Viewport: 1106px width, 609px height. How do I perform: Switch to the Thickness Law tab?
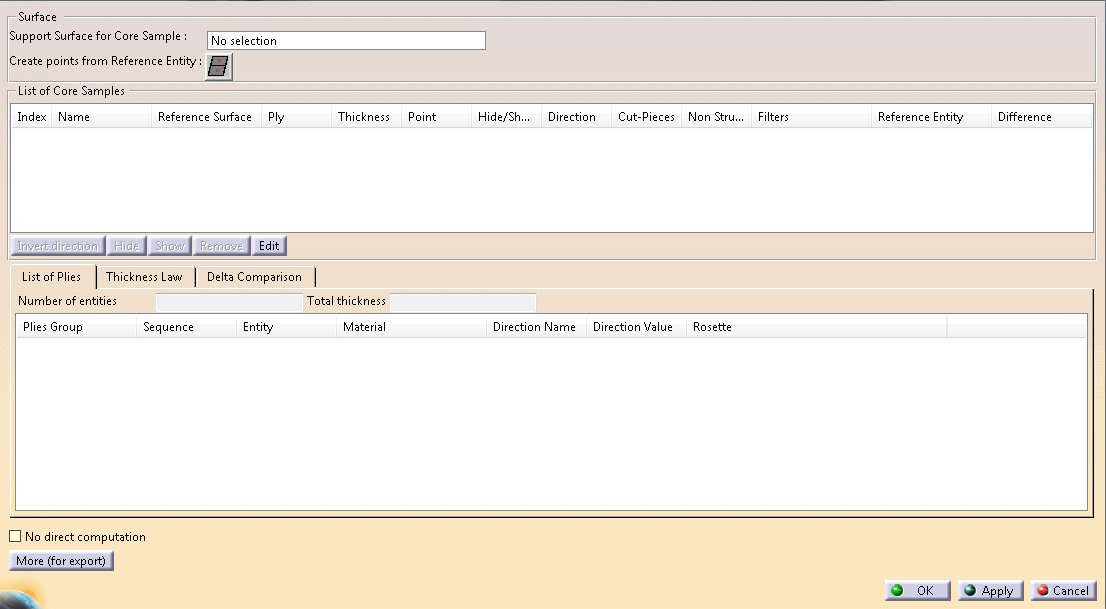[144, 277]
